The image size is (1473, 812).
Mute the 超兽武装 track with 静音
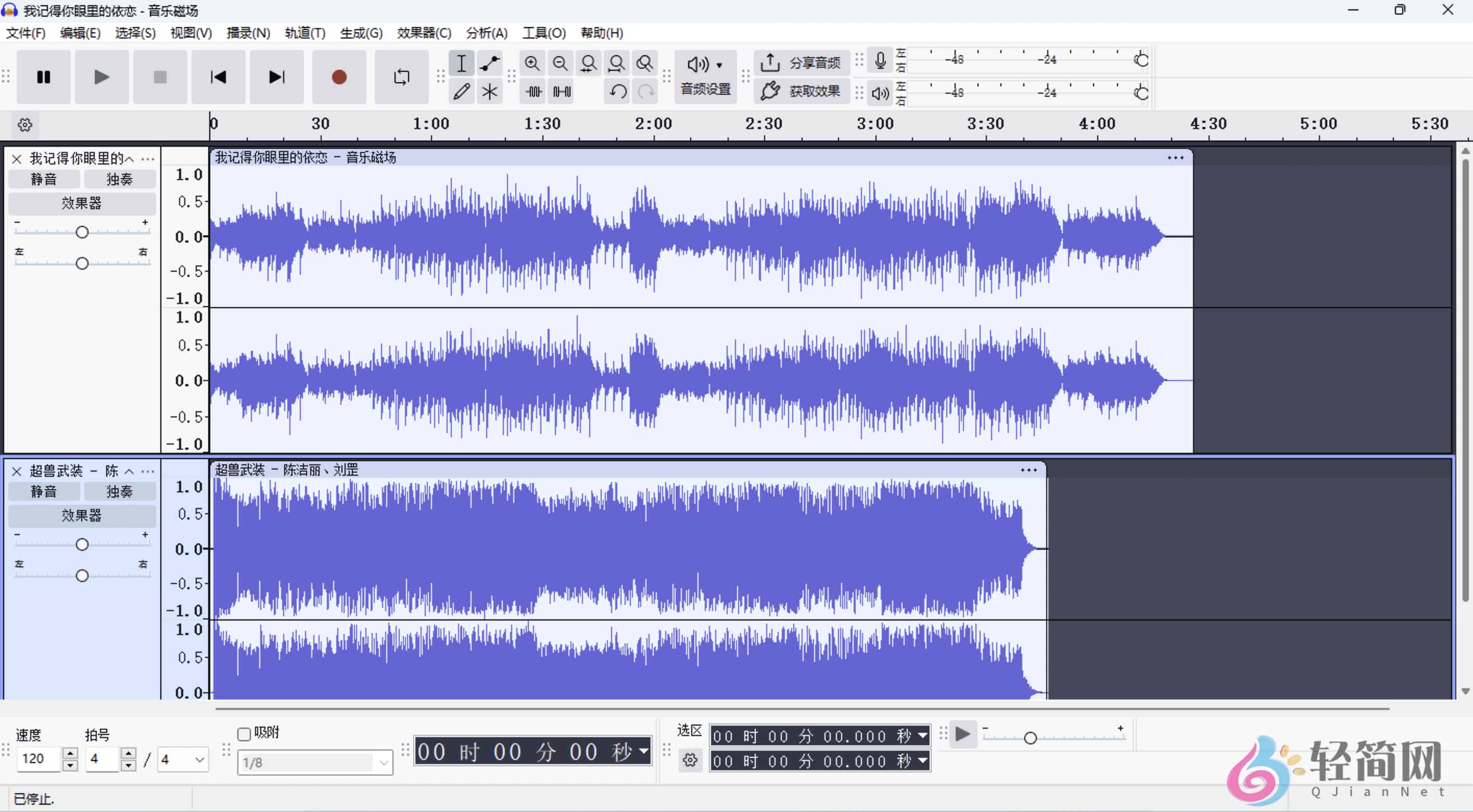44,491
